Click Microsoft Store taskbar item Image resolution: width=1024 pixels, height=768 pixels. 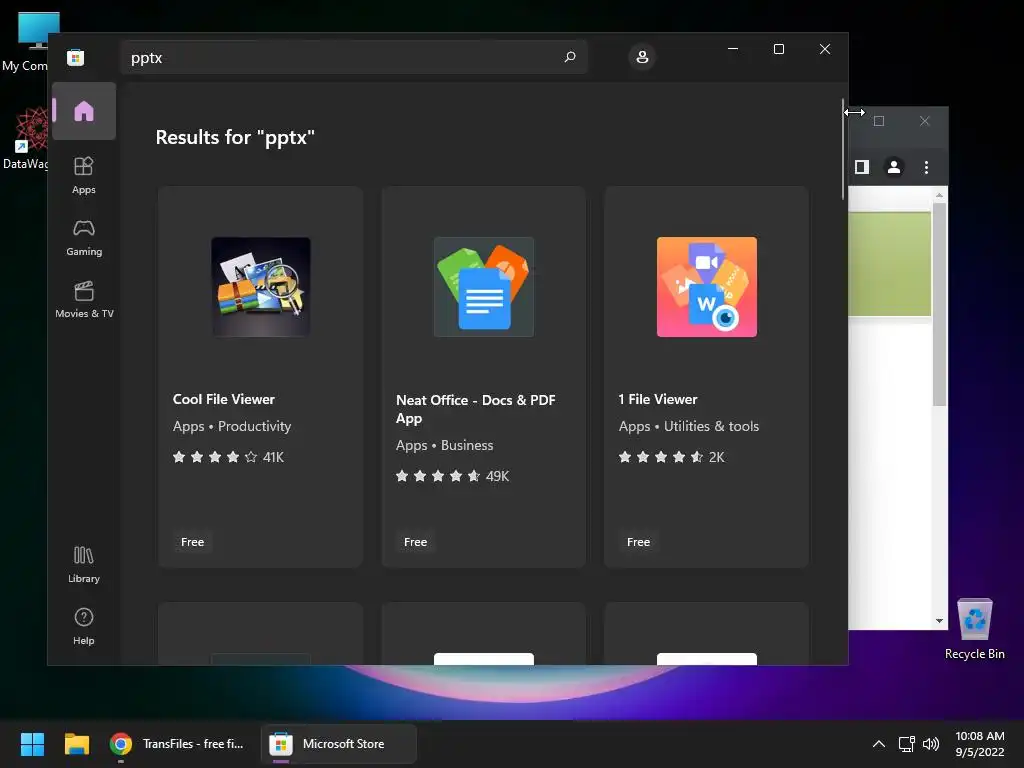tap(338, 744)
